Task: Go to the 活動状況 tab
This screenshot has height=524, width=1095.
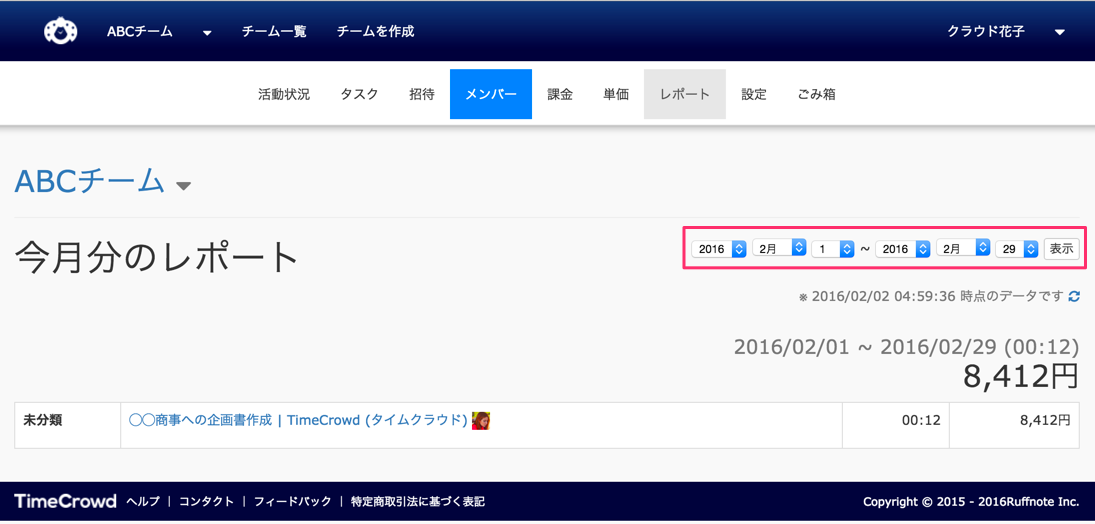Action: click(x=284, y=94)
